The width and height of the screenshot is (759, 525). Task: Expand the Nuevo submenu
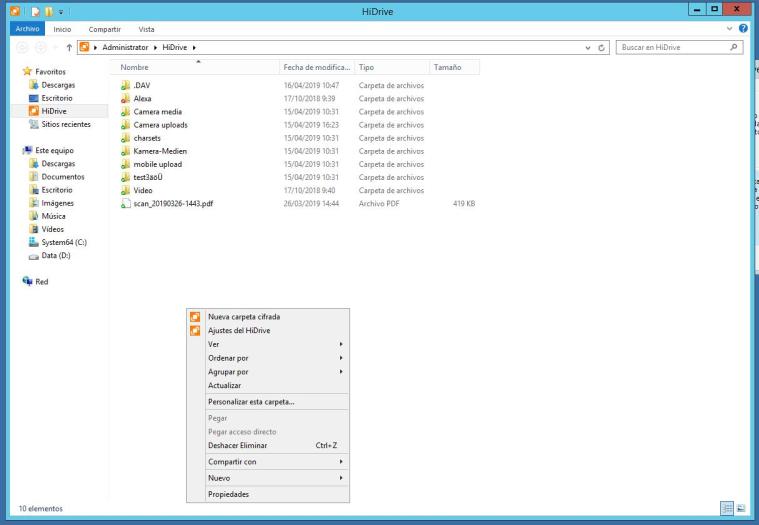click(x=341, y=478)
